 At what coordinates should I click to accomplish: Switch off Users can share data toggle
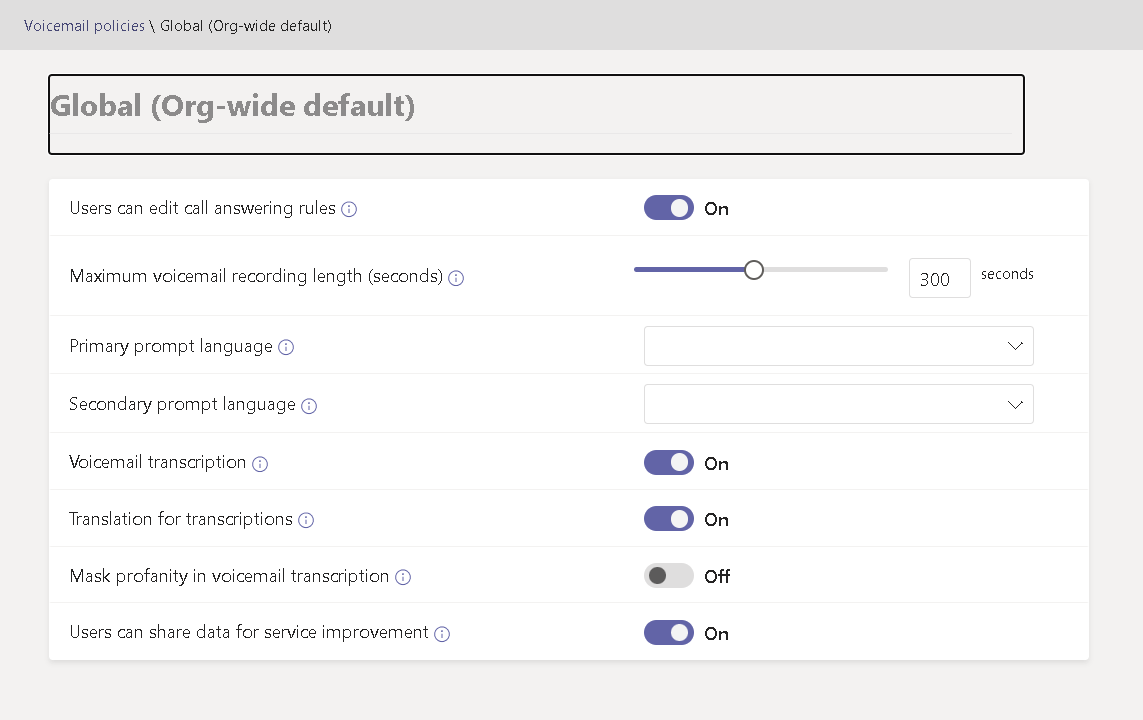[669, 633]
